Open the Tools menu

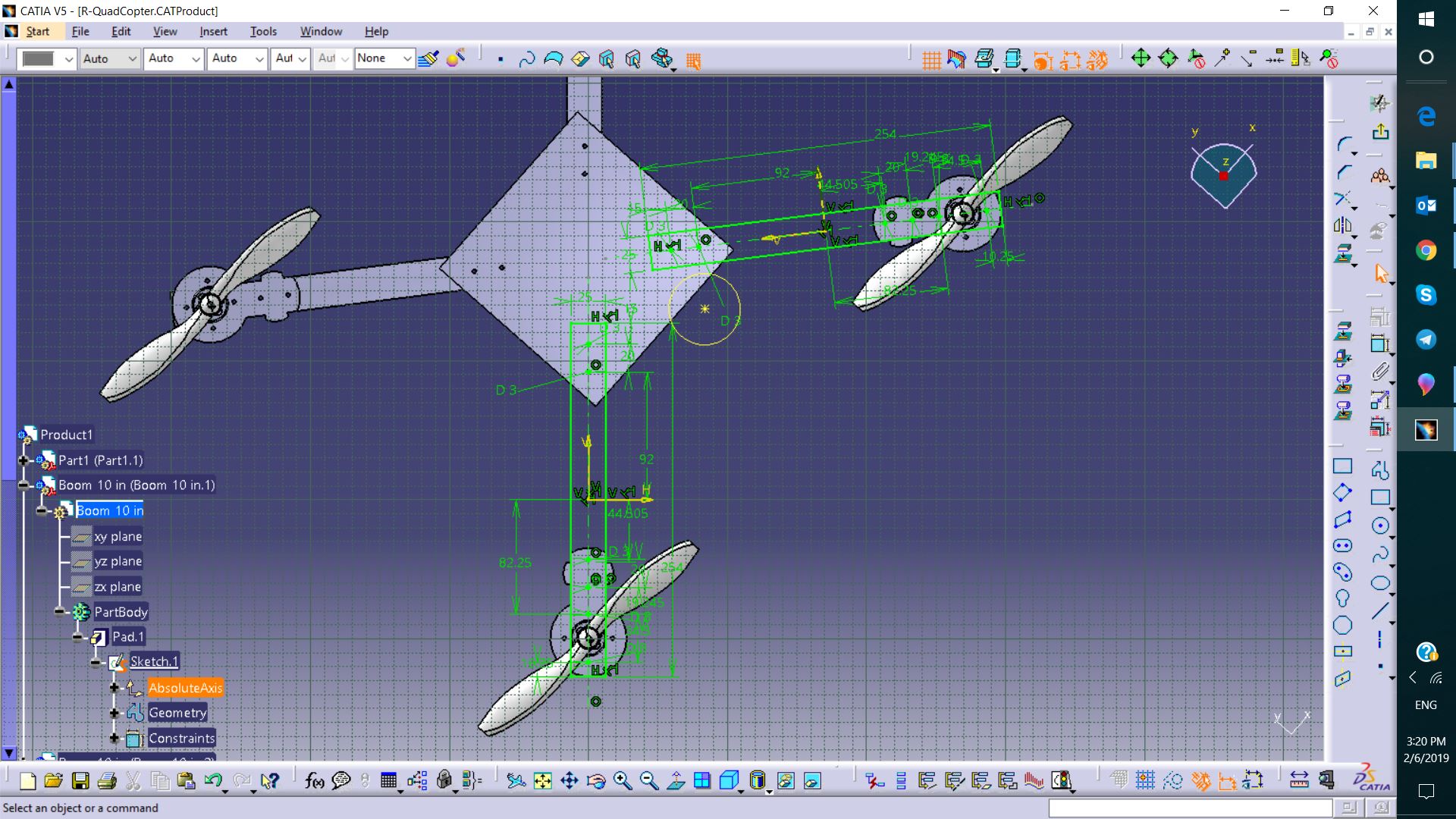point(263,31)
